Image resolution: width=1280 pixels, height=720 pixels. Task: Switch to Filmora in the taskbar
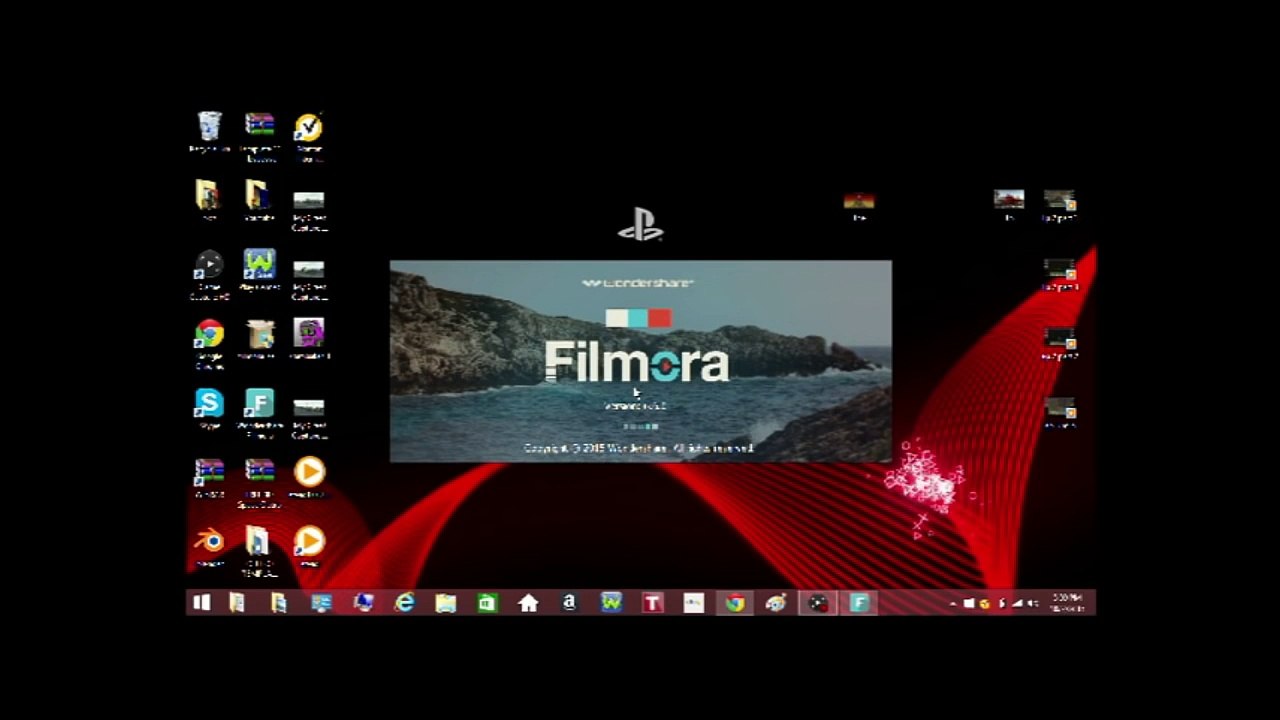click(x=859, y=603)
